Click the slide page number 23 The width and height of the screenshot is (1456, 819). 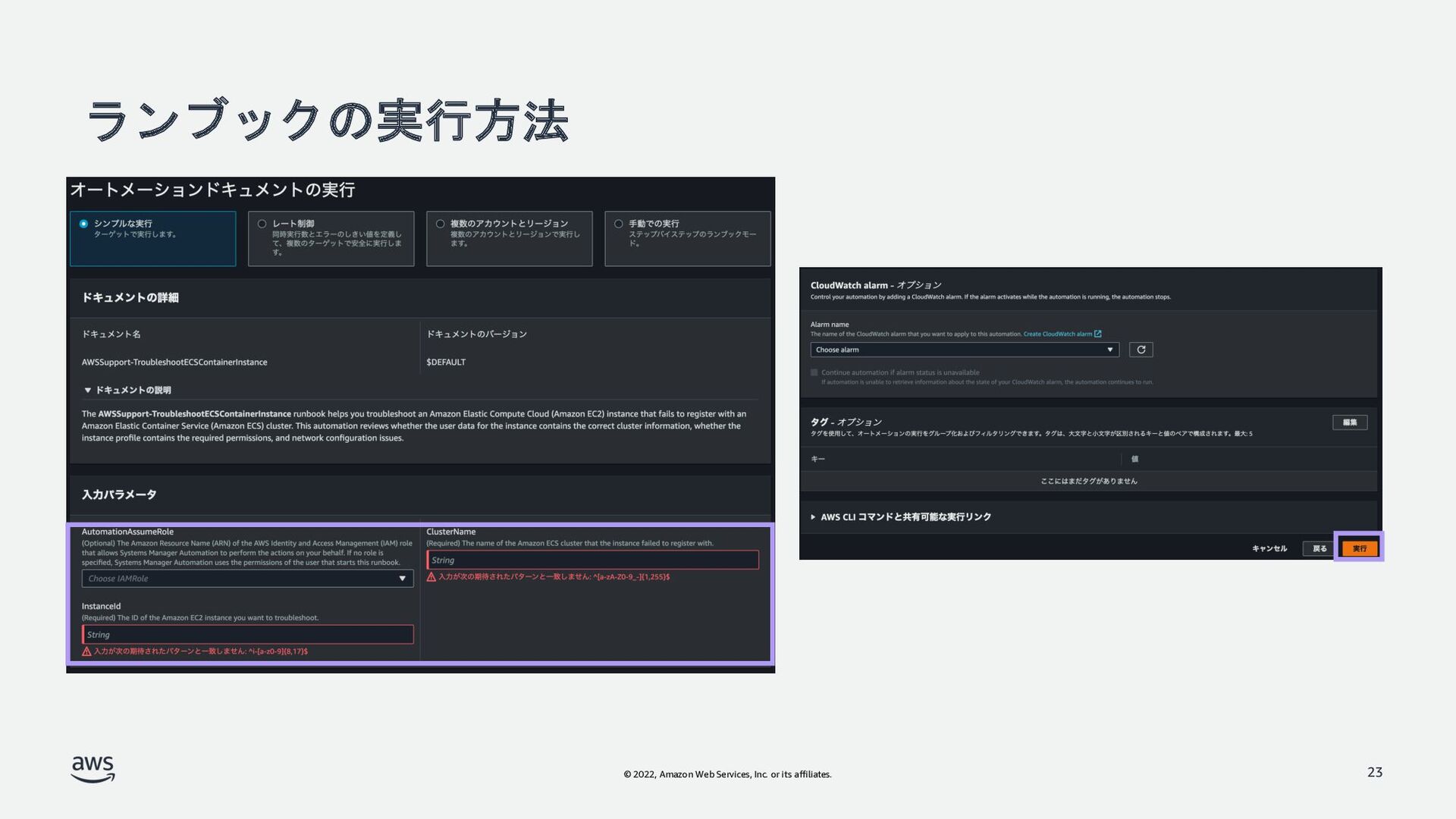(1375, 772)
